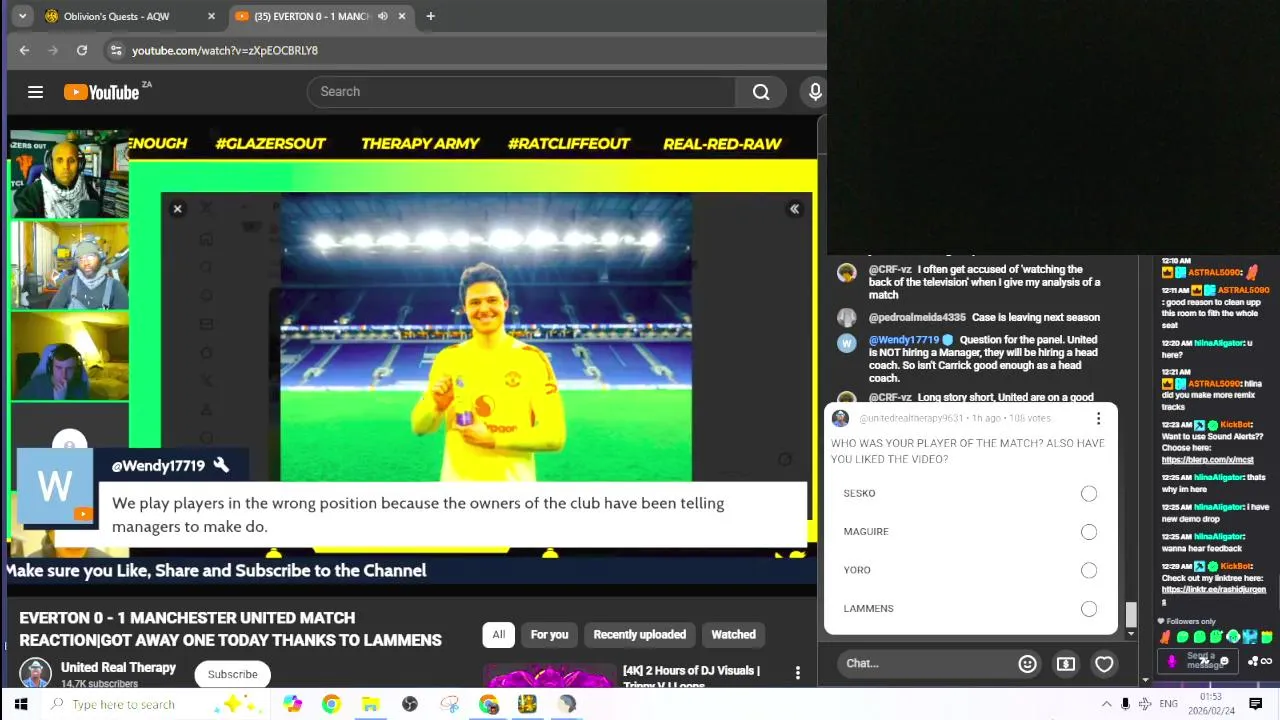Open OBS Studio from the taskbar

pos(409,704)
